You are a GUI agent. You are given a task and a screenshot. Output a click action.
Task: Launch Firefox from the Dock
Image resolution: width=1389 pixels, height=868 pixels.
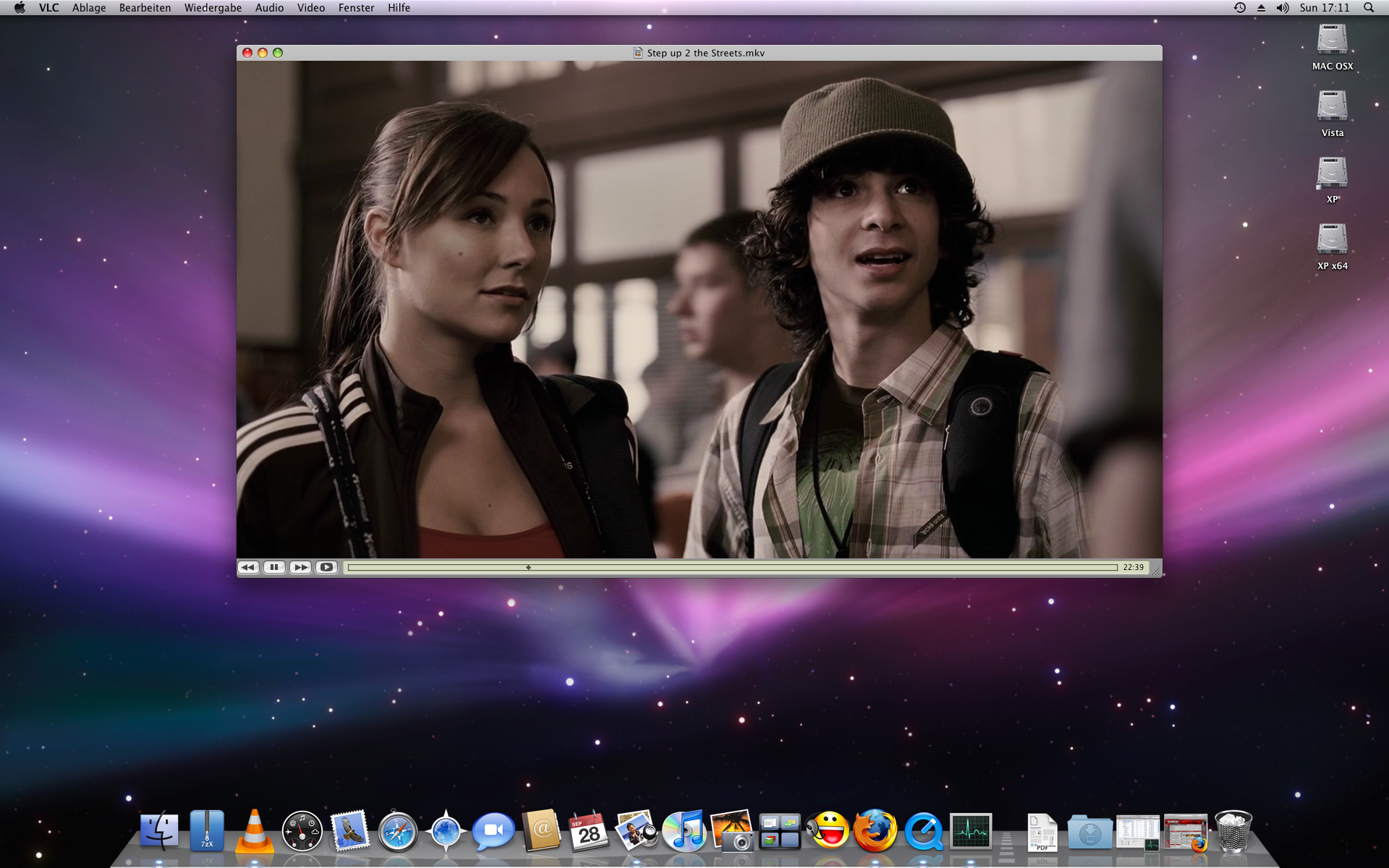875,830
